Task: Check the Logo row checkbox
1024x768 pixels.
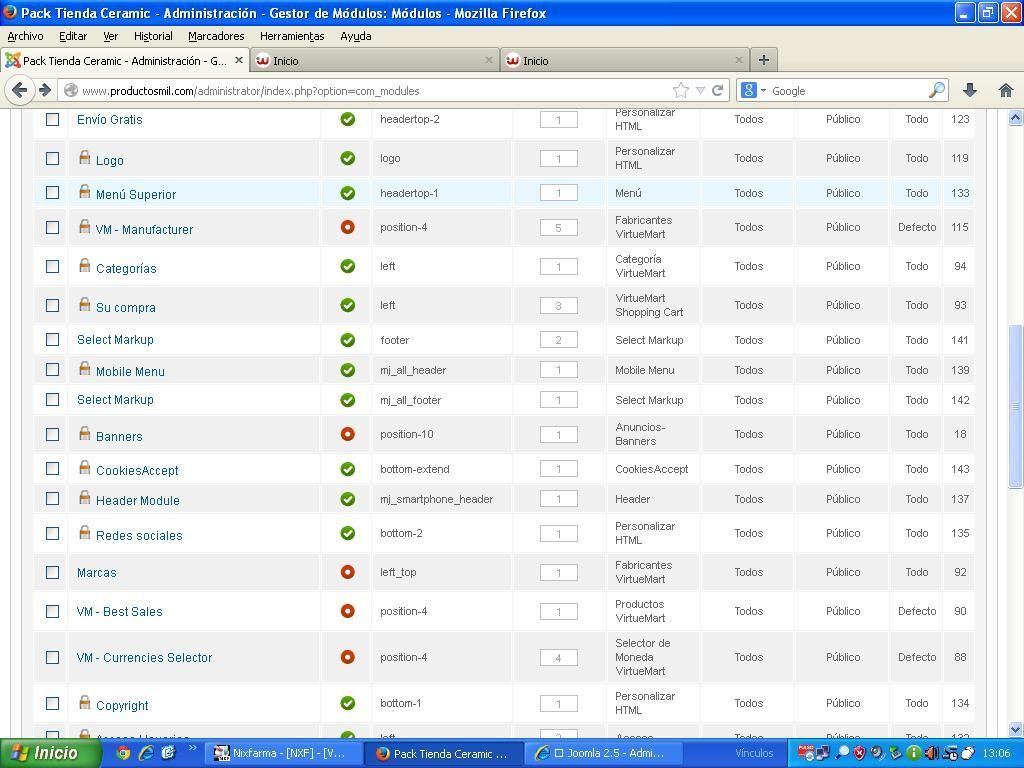Action: (52, 159)
